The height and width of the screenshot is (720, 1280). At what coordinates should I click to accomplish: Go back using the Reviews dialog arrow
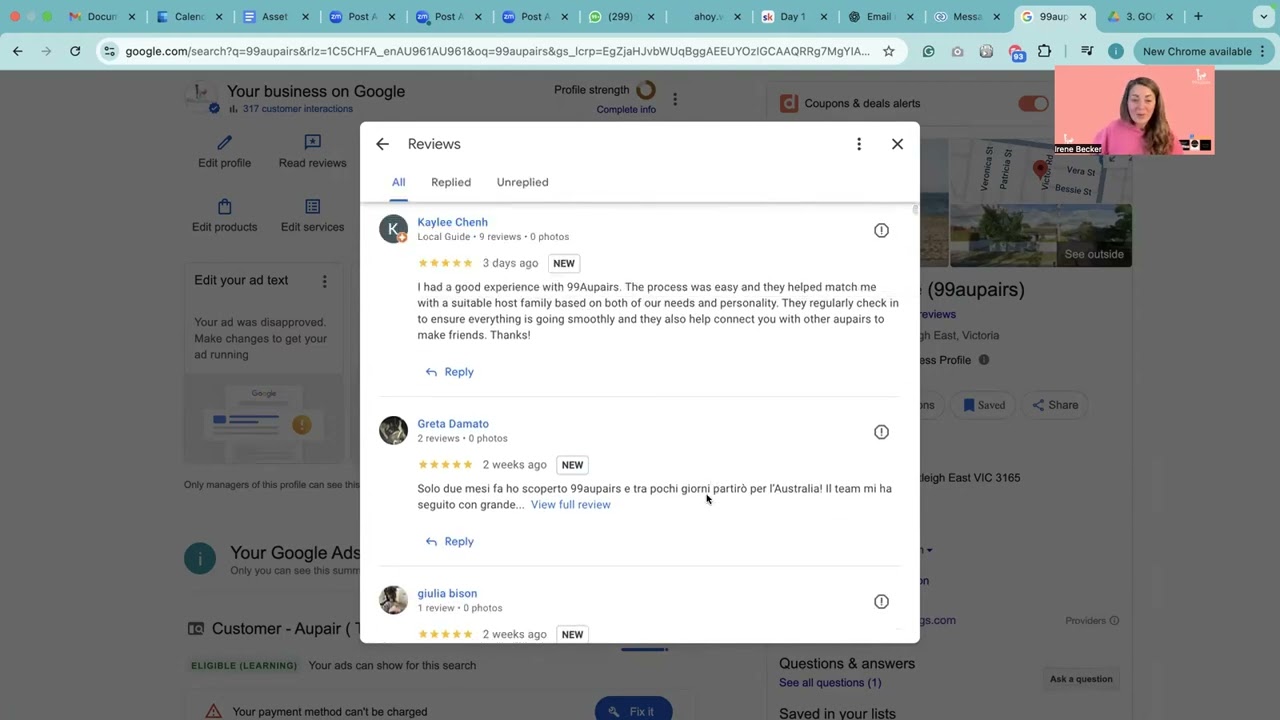(382, 144)
